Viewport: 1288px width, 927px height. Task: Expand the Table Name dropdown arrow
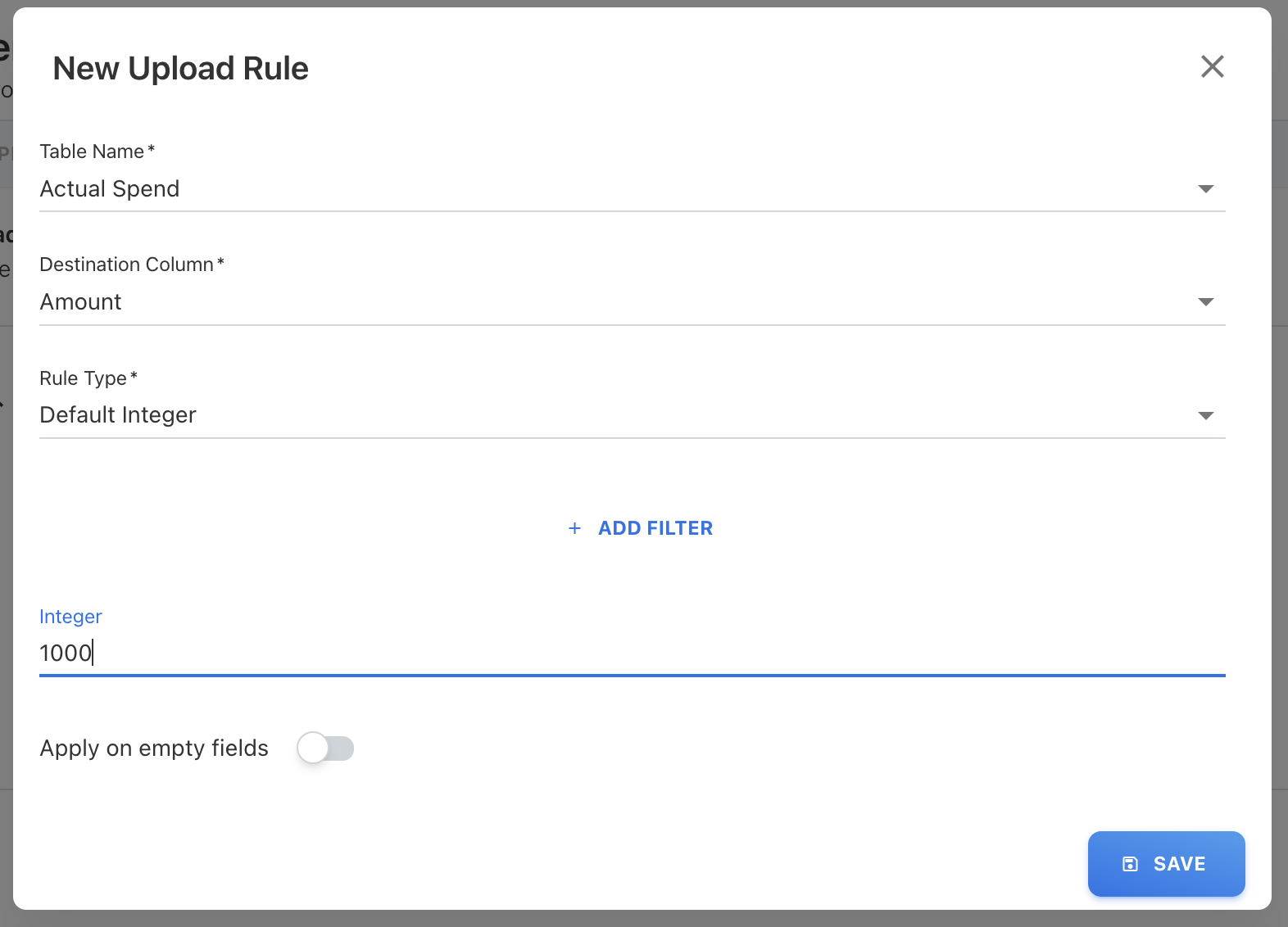point(1205,189)
